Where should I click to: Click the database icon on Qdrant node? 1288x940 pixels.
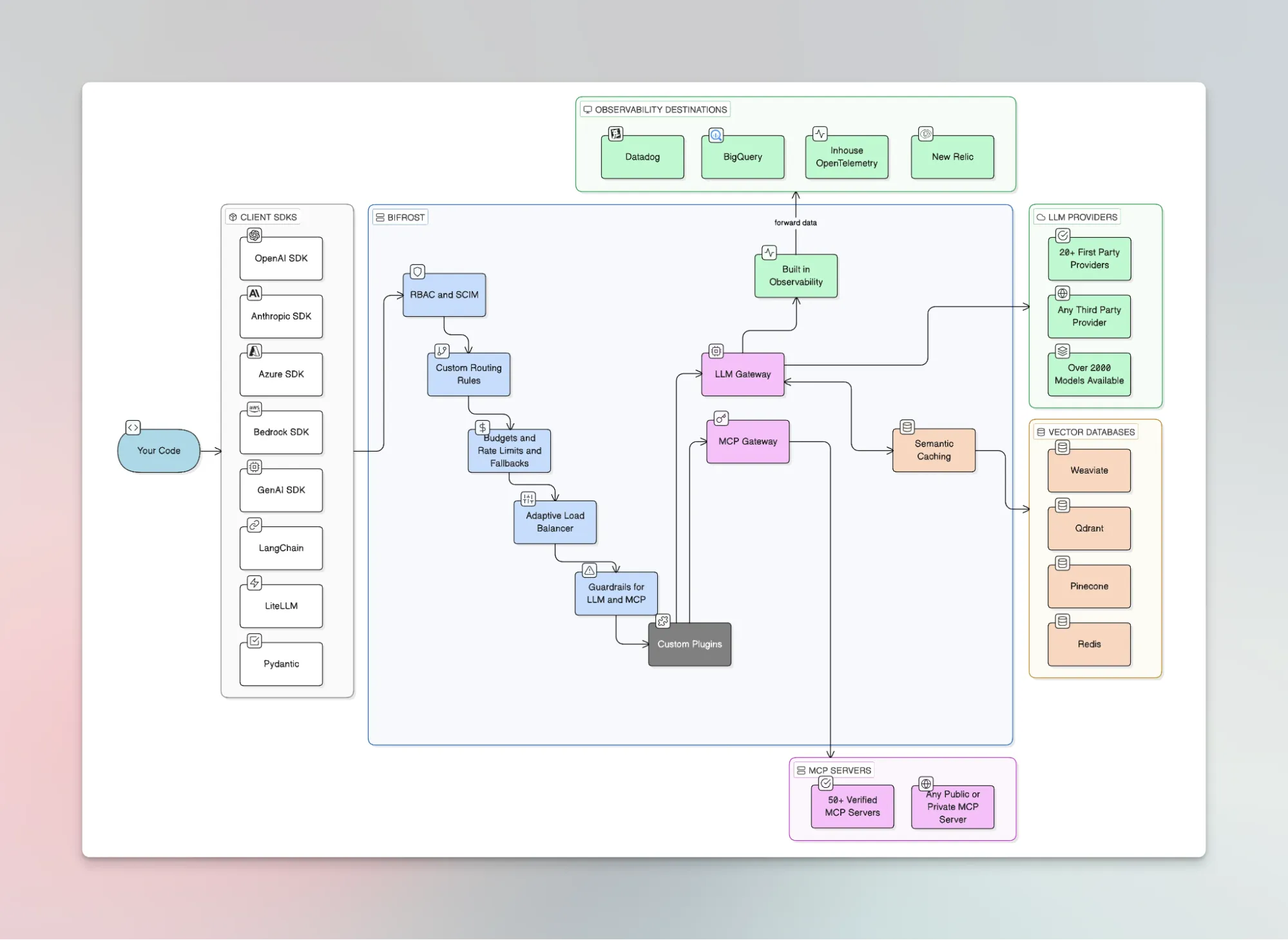1062,506
